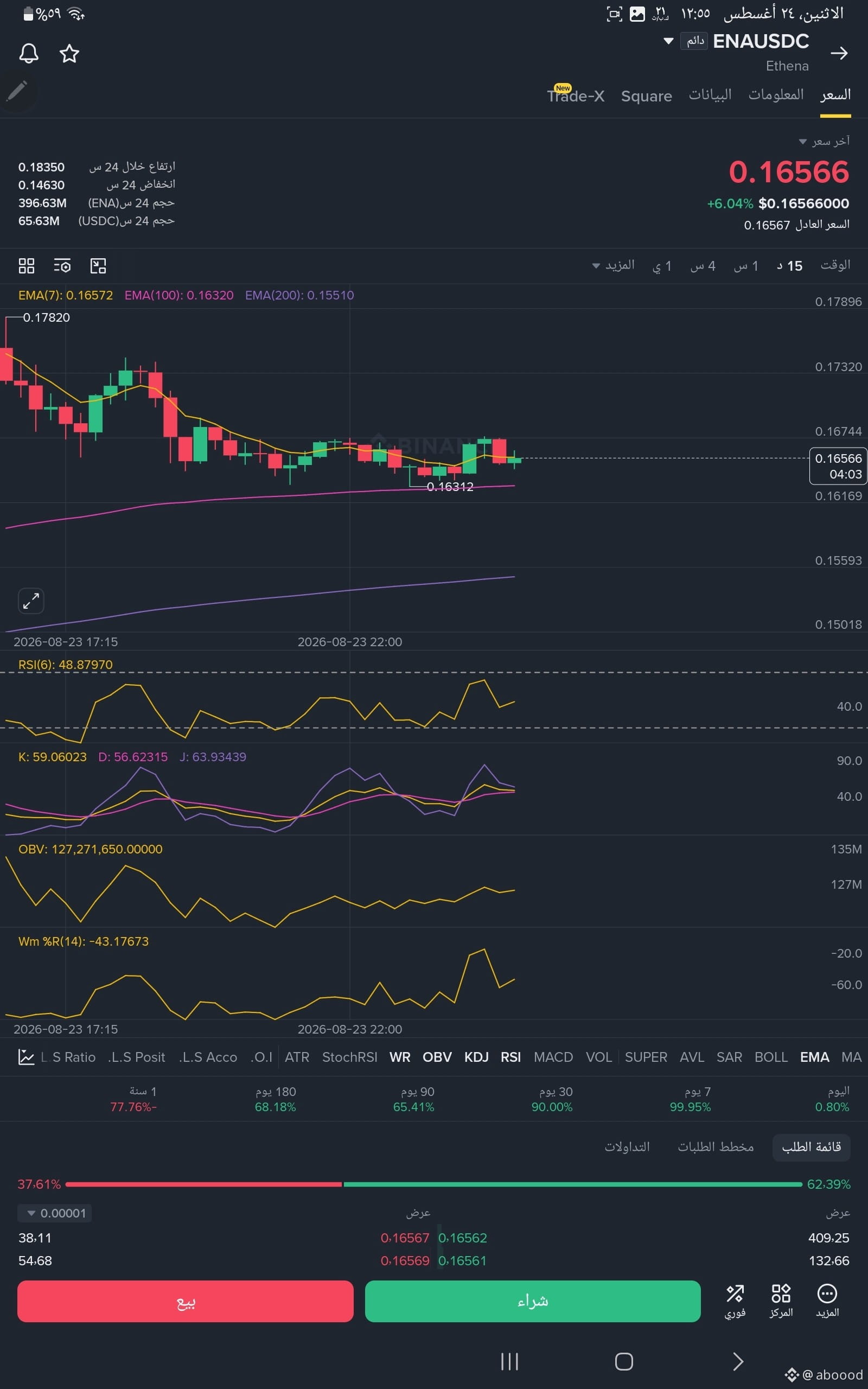The image size is (868, 1389).
Task: Toggle the RSI indicator
Action: tap(511, 1057)
